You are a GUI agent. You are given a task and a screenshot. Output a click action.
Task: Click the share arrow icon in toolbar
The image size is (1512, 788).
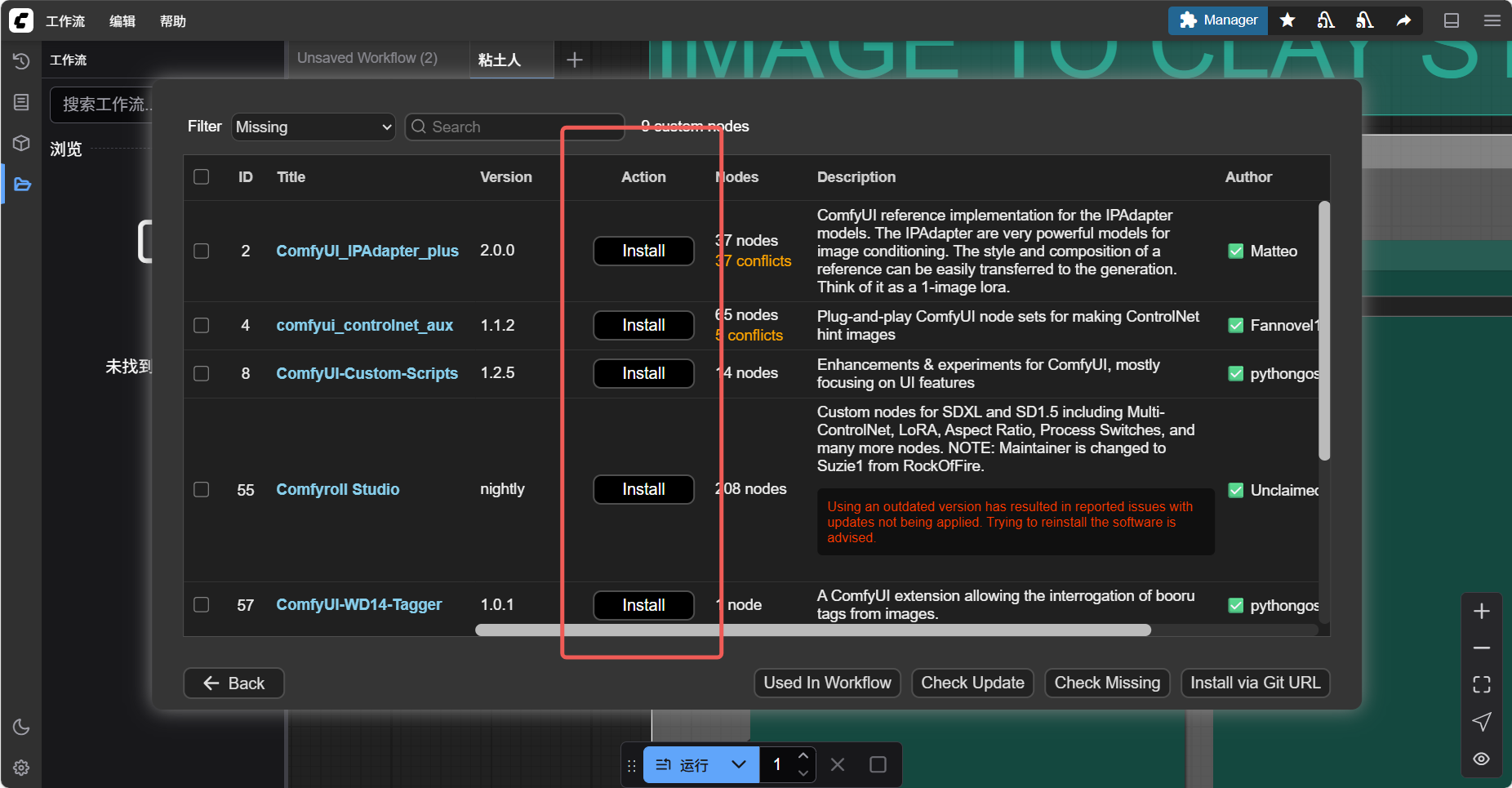1403,20
